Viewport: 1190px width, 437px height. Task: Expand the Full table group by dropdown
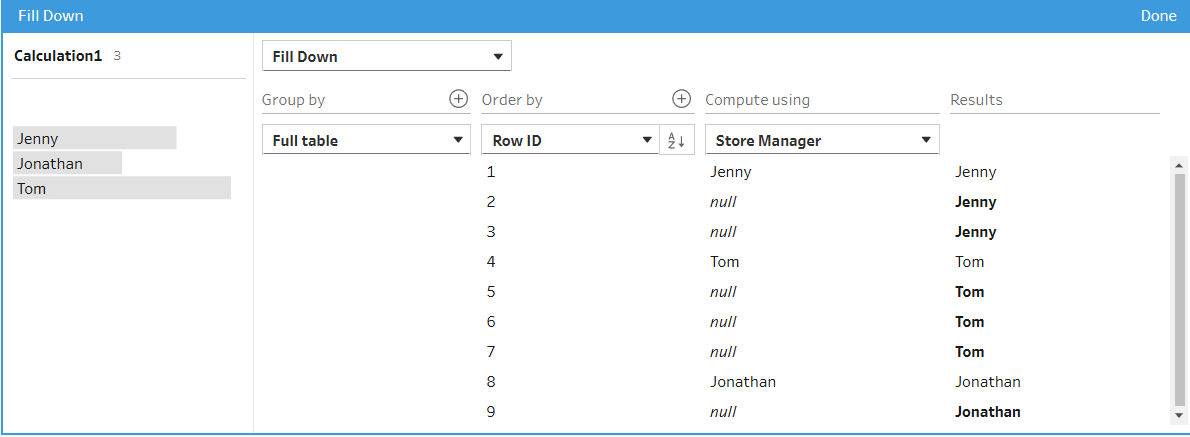pos(366,141)
